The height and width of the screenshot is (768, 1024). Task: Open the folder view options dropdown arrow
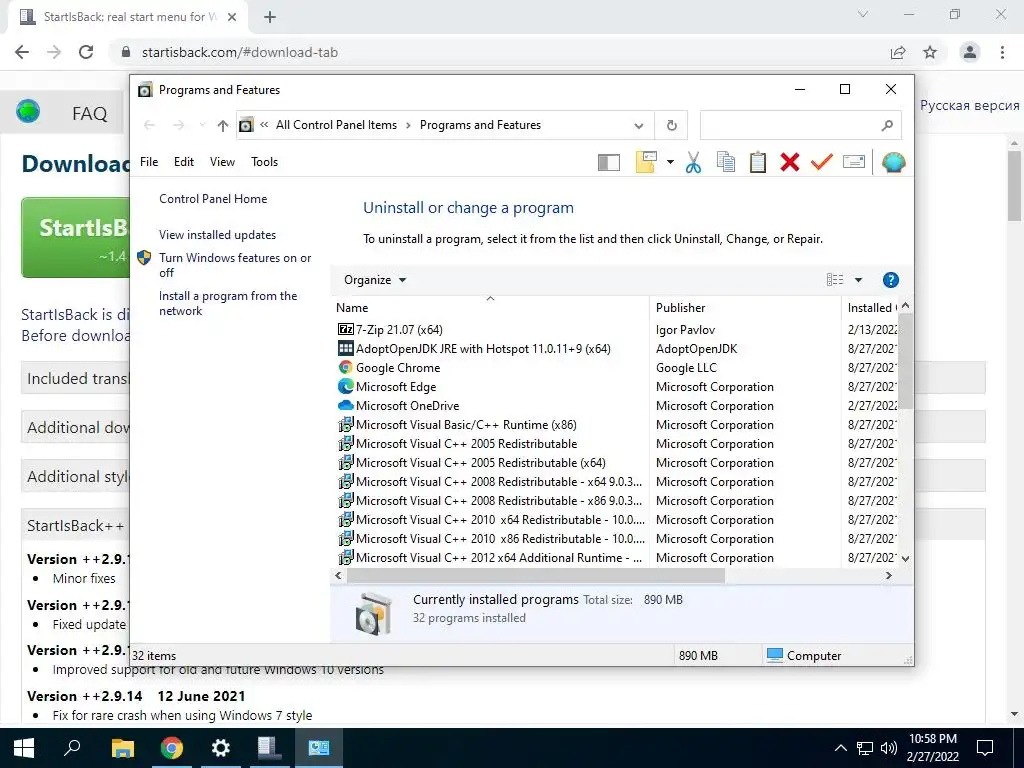click(x=670, y=162)
